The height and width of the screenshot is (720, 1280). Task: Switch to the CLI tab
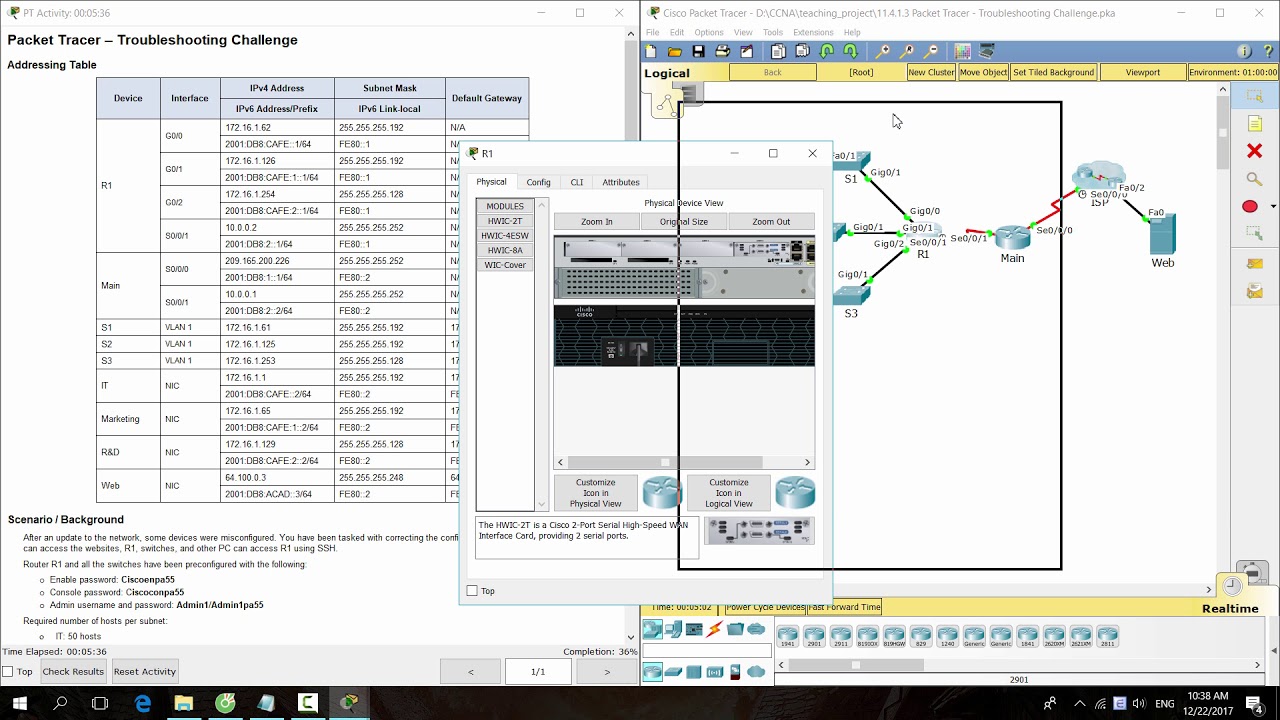coord(577,182)
